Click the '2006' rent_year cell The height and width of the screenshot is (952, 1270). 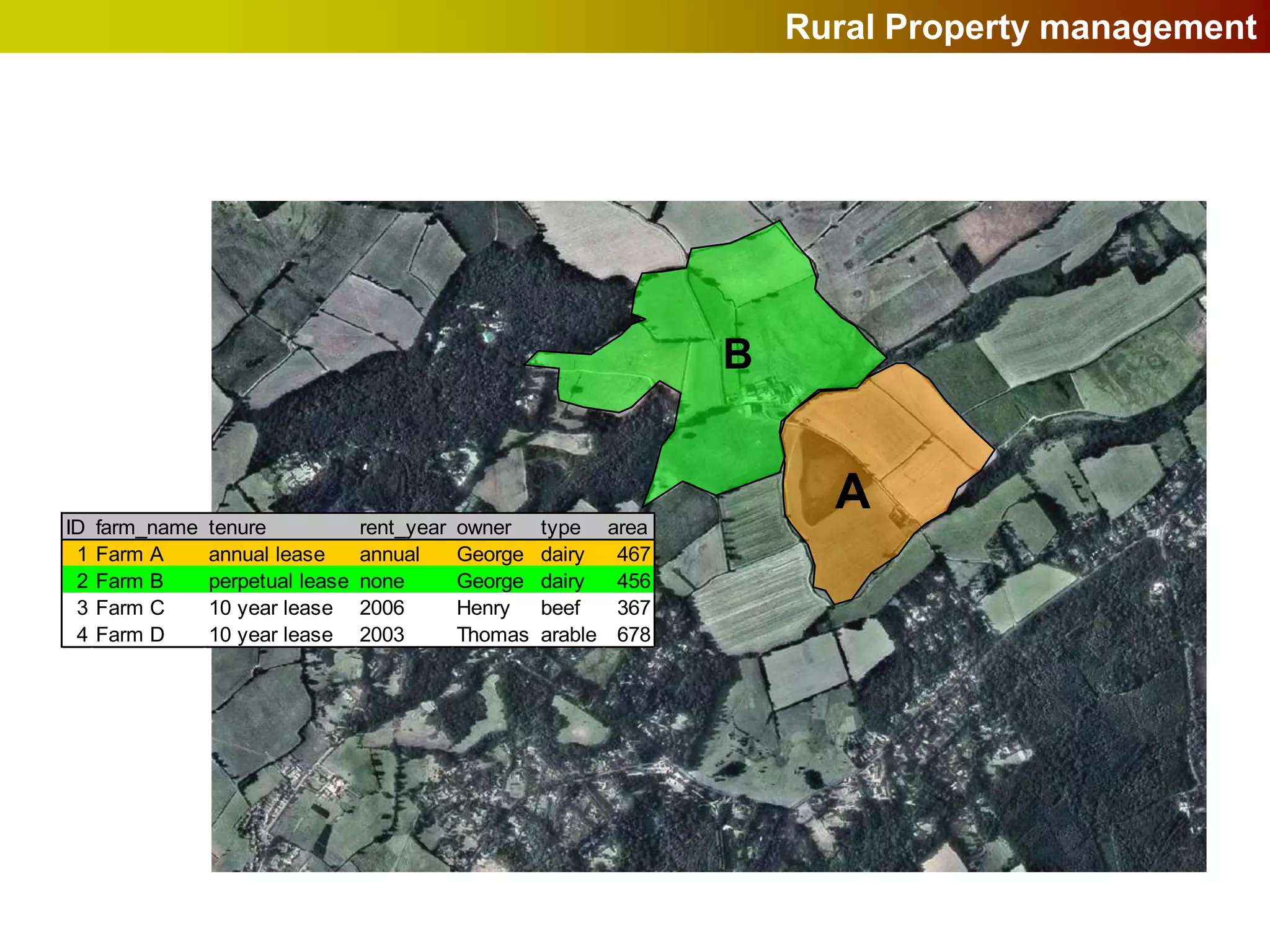pos(382,608)
